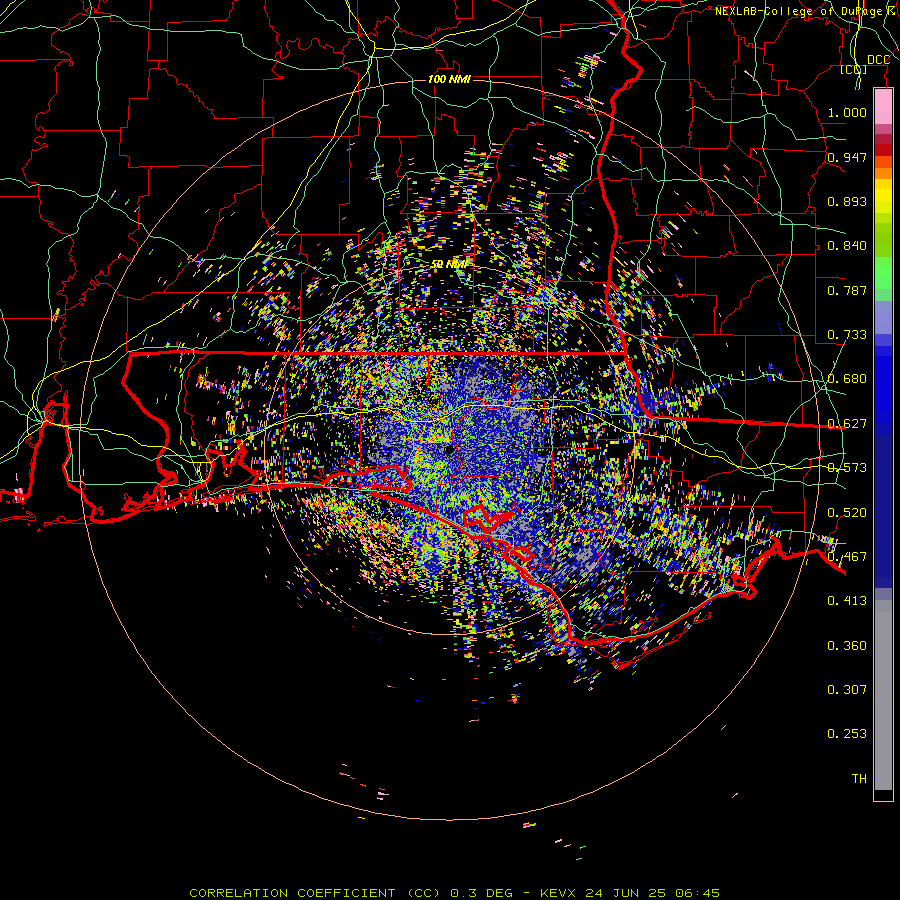
Task: Select the 0.840 legend value
Action: tap(847, 246)
